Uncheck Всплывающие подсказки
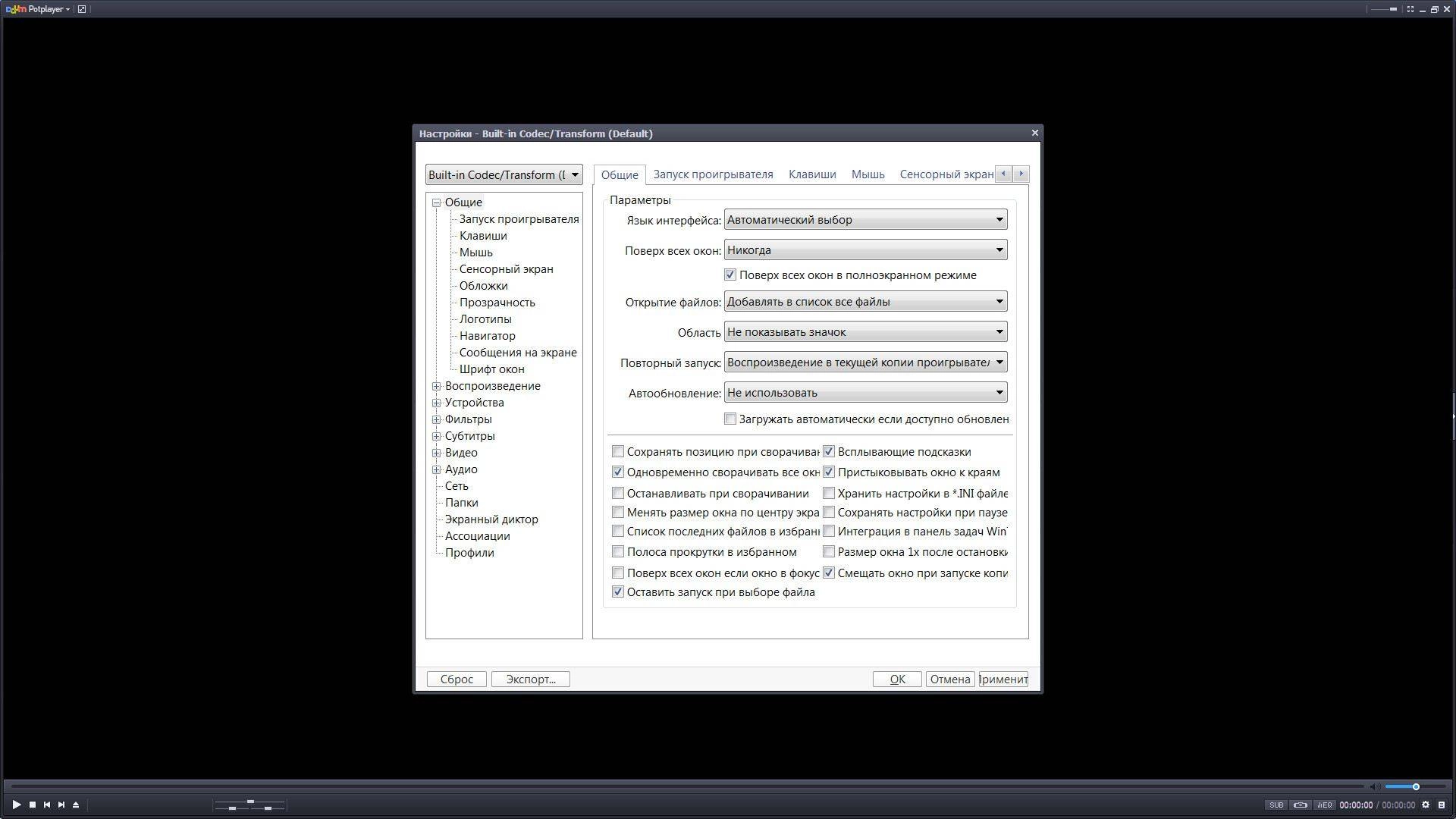The width and height of the screenshot is (1456, 819). click(x=829, y=452)
